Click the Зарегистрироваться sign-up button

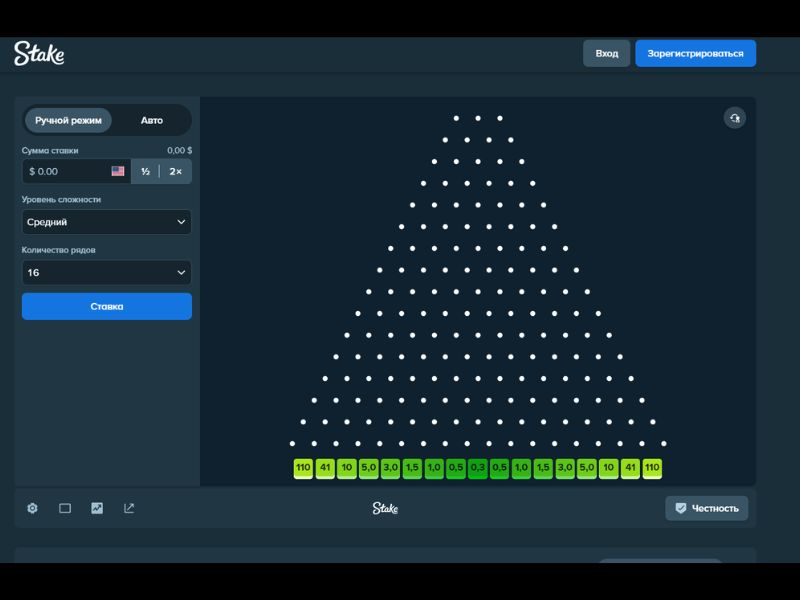(695, 54)
